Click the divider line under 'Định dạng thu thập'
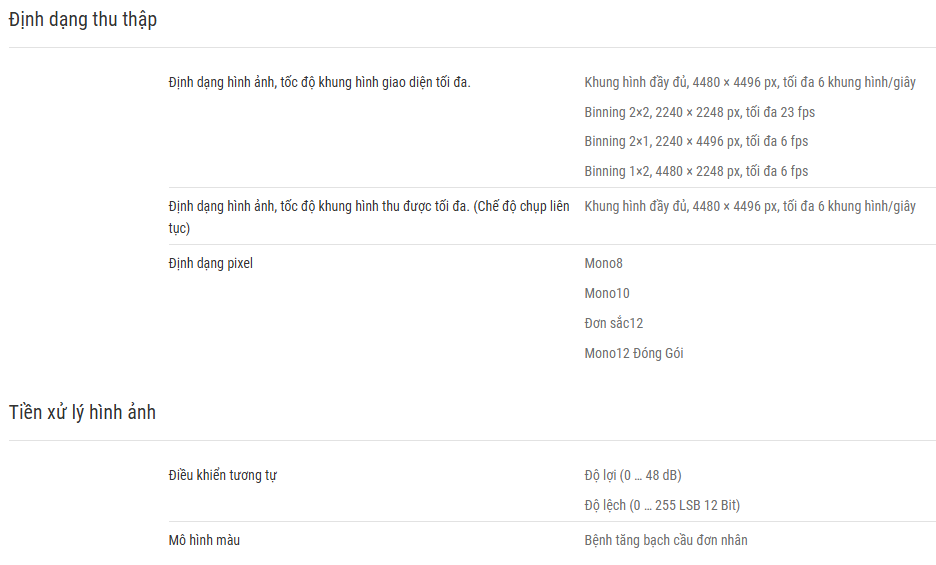 tap(472, 47)
